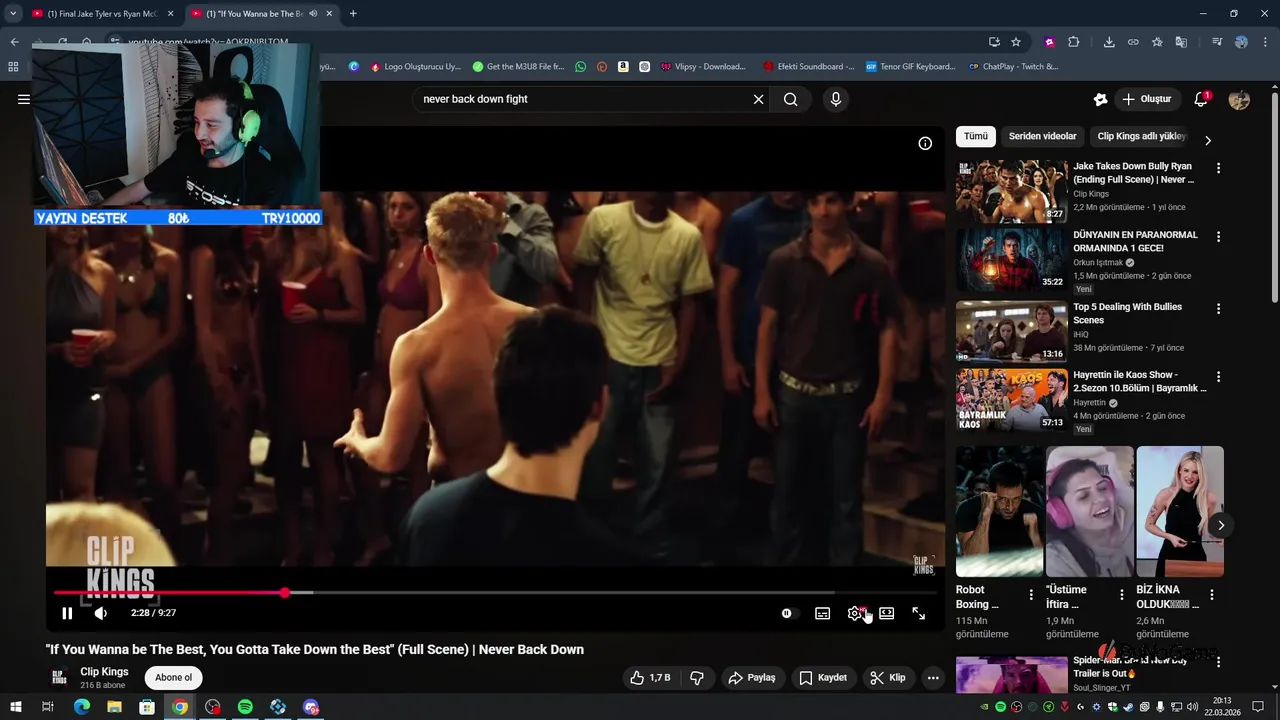
Task: Subscribe with the Abone ol button
Action: click(x=173, y=678)
